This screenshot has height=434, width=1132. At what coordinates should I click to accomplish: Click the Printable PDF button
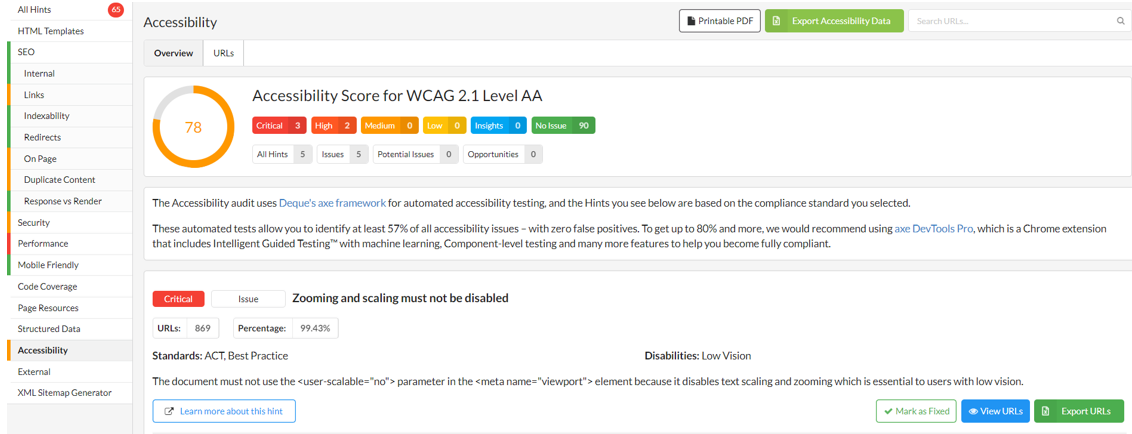tap(720, 21)
